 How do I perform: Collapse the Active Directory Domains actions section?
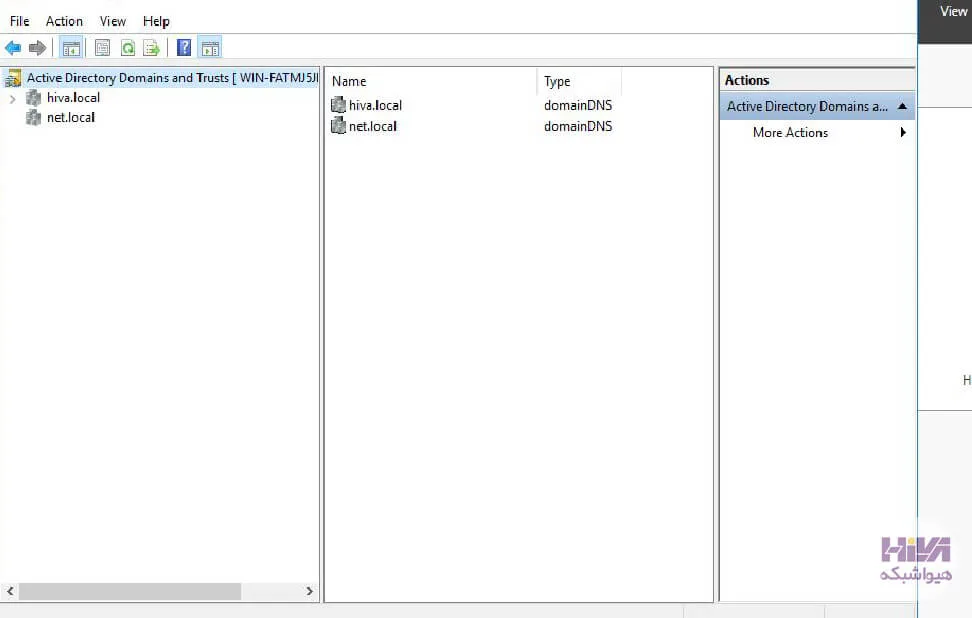tap(903, 106)
